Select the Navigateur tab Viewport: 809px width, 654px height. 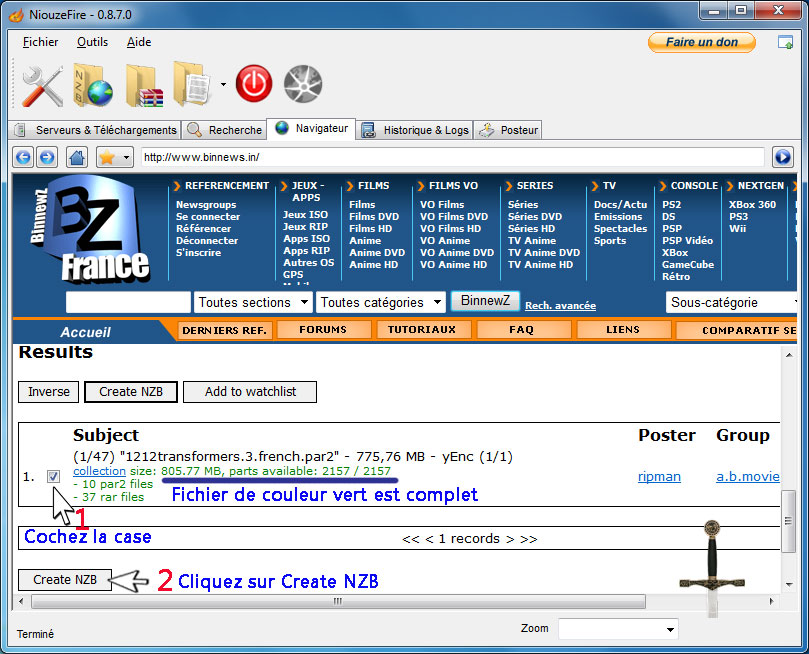311,128
